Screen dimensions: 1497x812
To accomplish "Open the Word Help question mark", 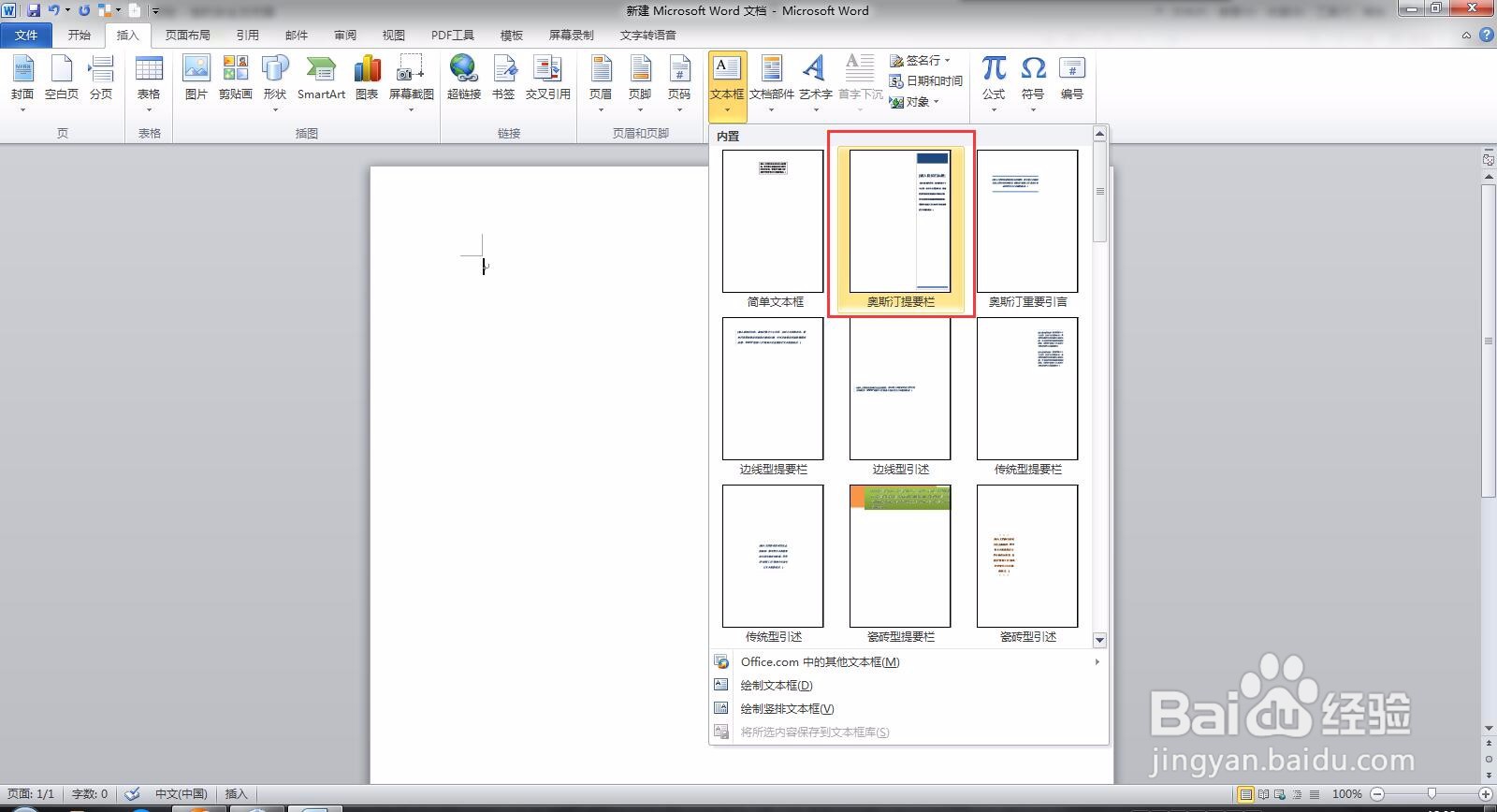I will (x=1486, y=35).
